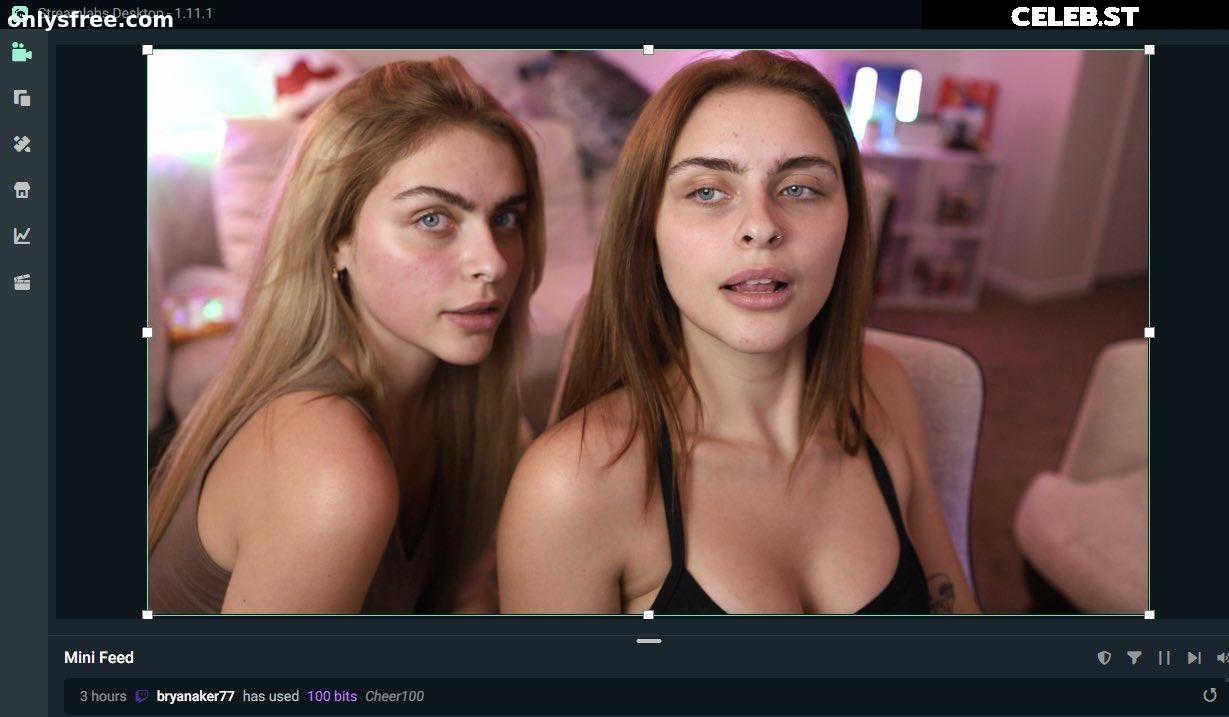Open the App Store storefront icon
The width and height of the screenshot is (1229, 717).
[x=21, y=190]
